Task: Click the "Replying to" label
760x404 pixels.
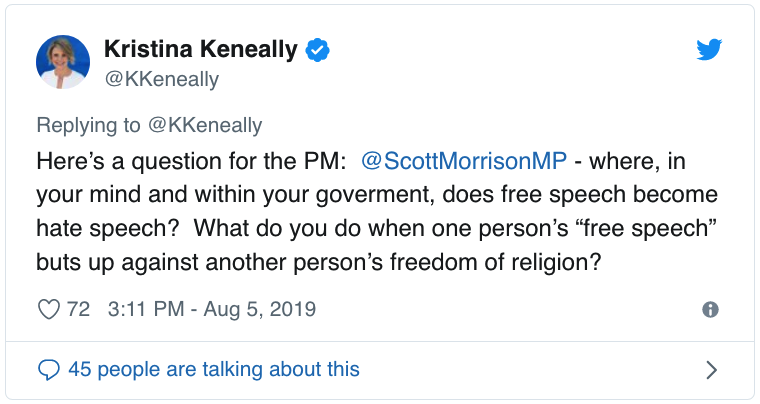Action: click(x=90, y=125)
